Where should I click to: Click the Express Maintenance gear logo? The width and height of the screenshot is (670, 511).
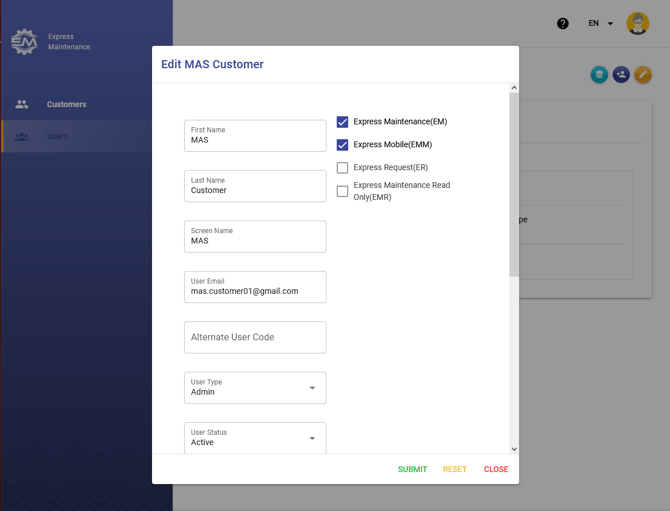(x=24, y=41)
